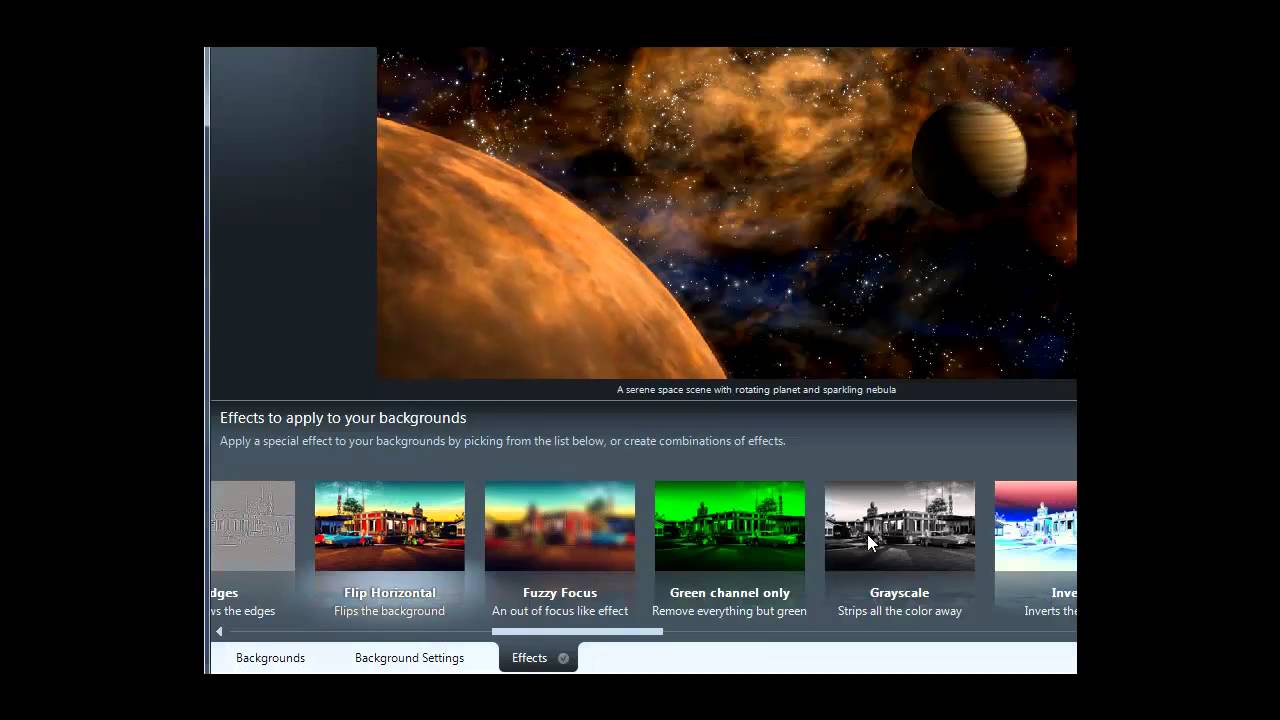The width and height of the screenshot is (1280, 720).
Task: Select the Flip Horizontal effect thumbnail
Action: (390, 526)
